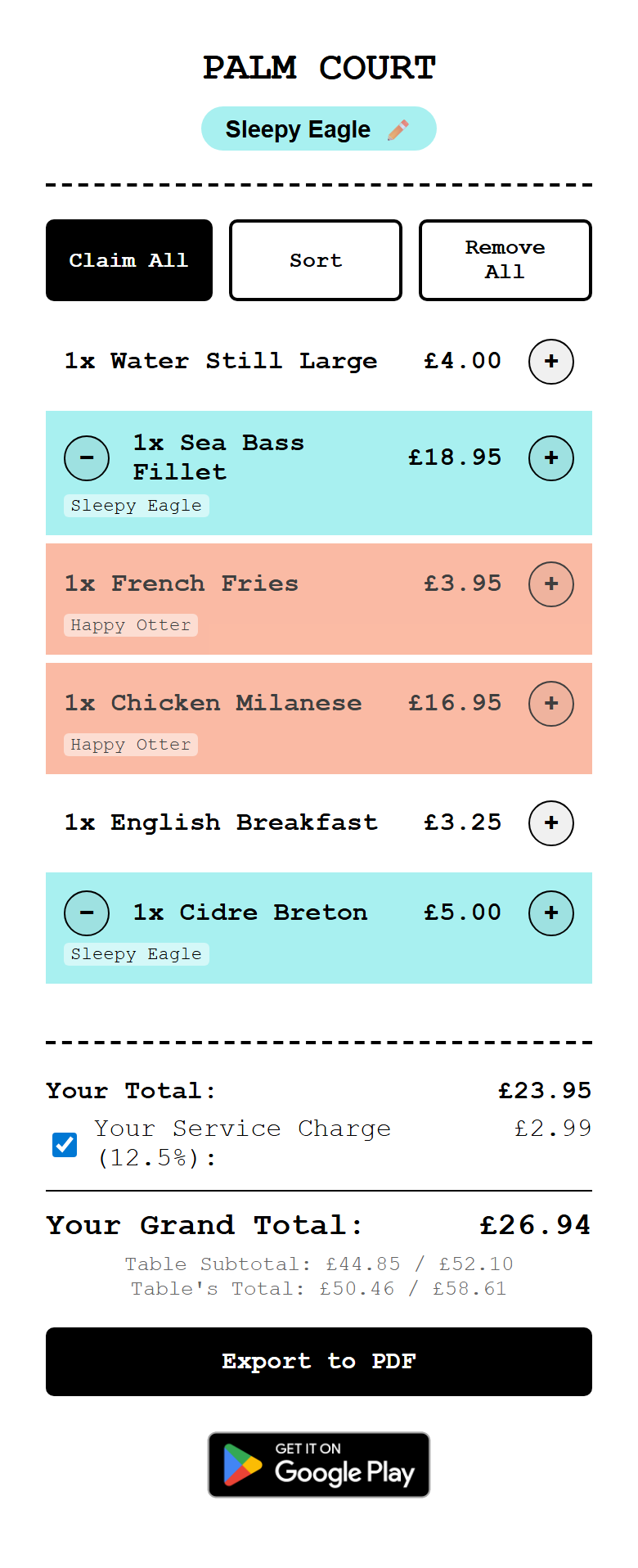Open the Get it on Google Play badge
This screenshot has height=1568, width=638.
tap(319, 1465)
